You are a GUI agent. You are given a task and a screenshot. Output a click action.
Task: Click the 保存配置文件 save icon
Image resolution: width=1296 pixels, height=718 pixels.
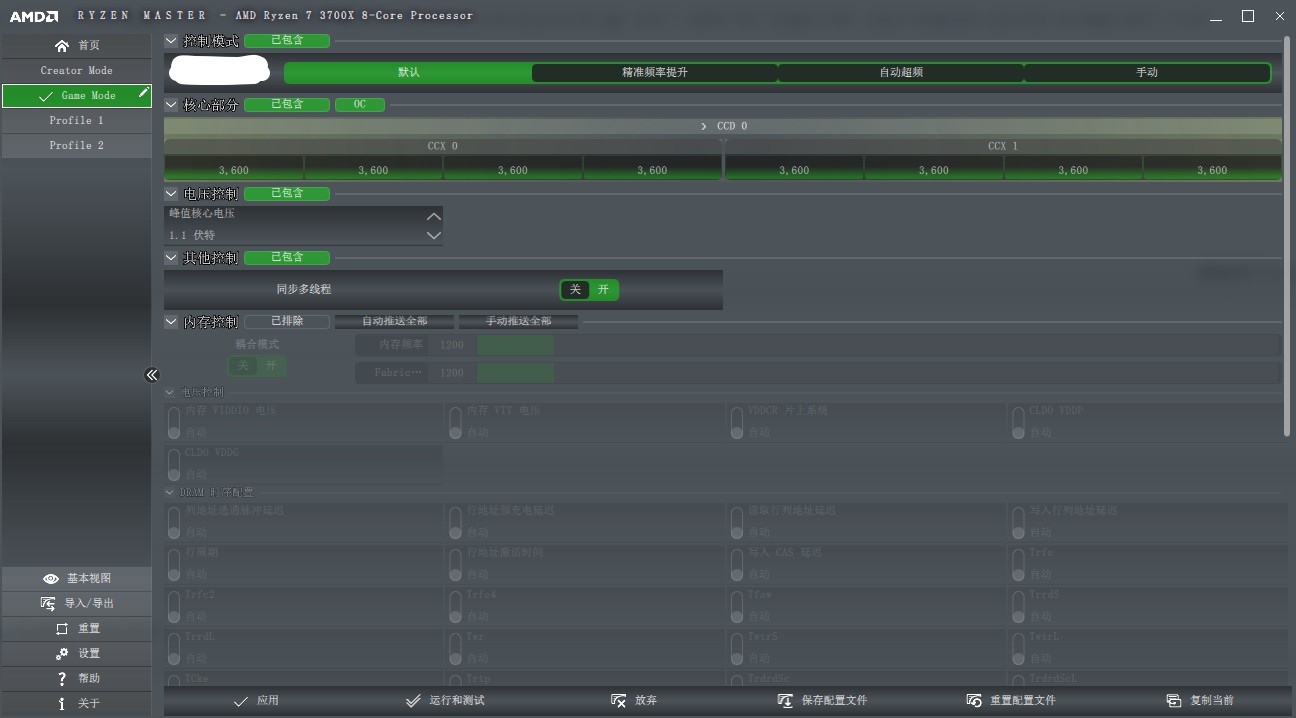786,701
